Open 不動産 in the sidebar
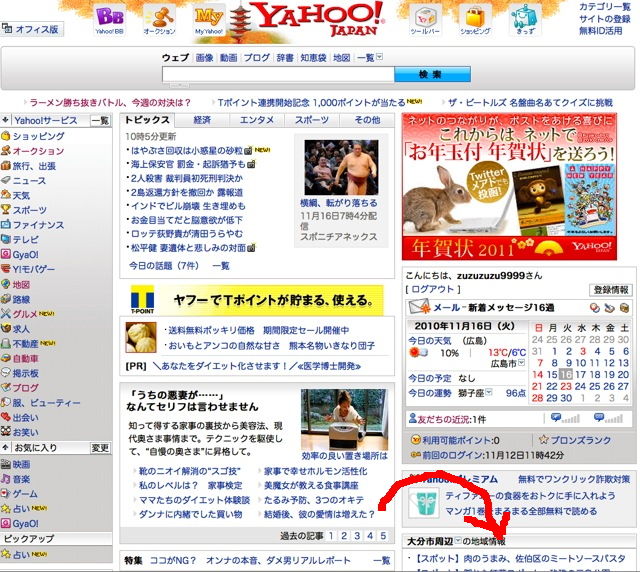 (x=24, y=343)
